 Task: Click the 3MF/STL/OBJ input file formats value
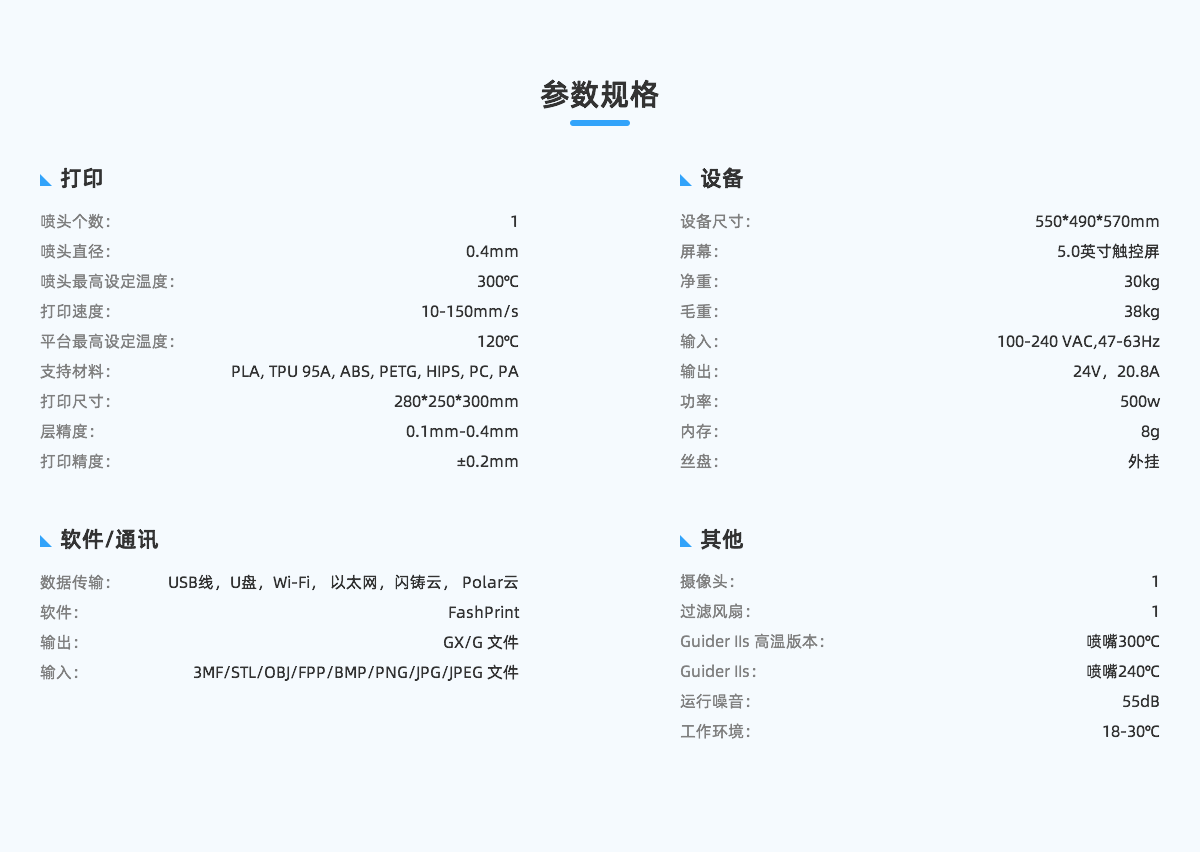point(355,672)
